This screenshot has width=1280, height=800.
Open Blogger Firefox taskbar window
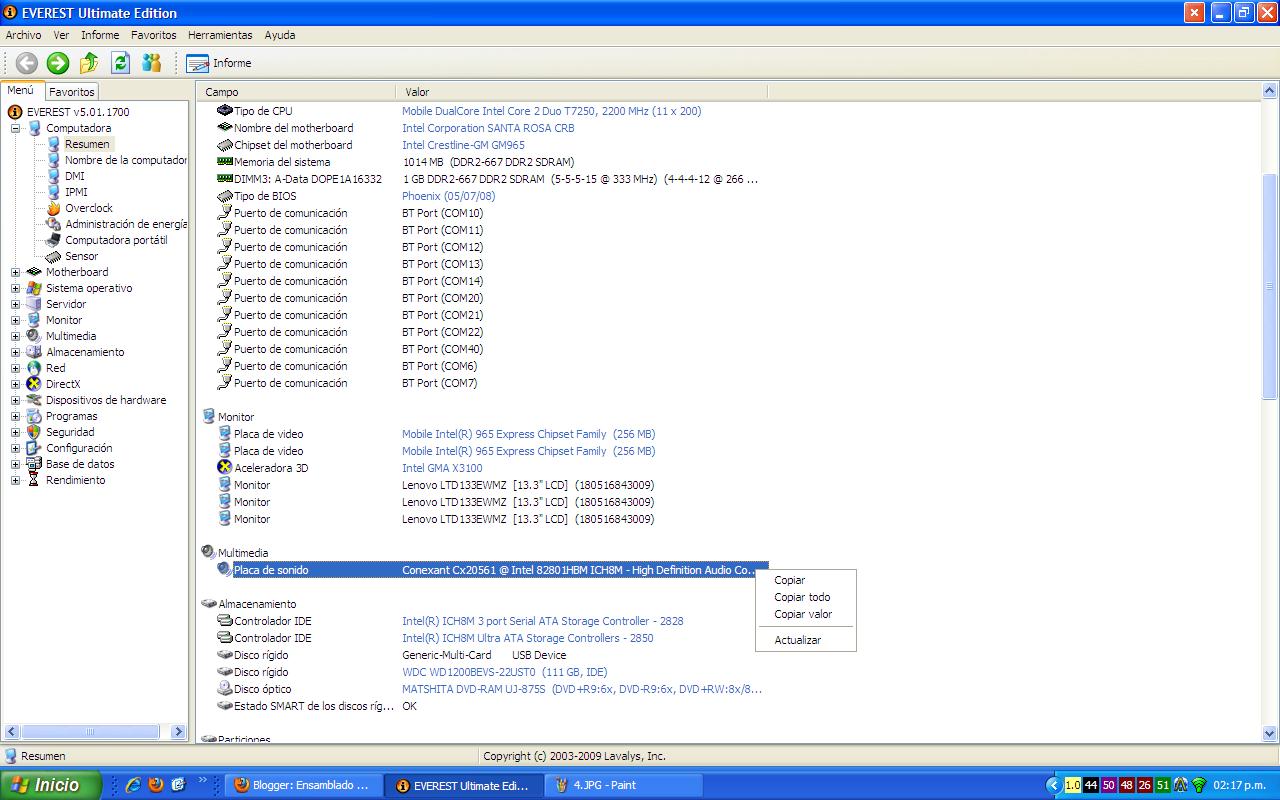(305, 786)
